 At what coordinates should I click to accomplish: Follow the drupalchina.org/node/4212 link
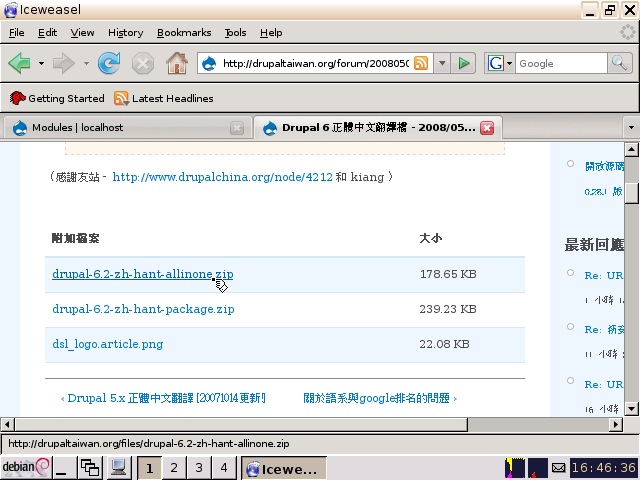click(x=222, y=177)
